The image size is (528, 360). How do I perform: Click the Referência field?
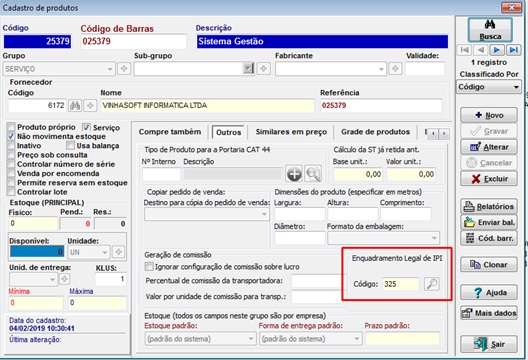pyautogui.click(x=381, y=105)
